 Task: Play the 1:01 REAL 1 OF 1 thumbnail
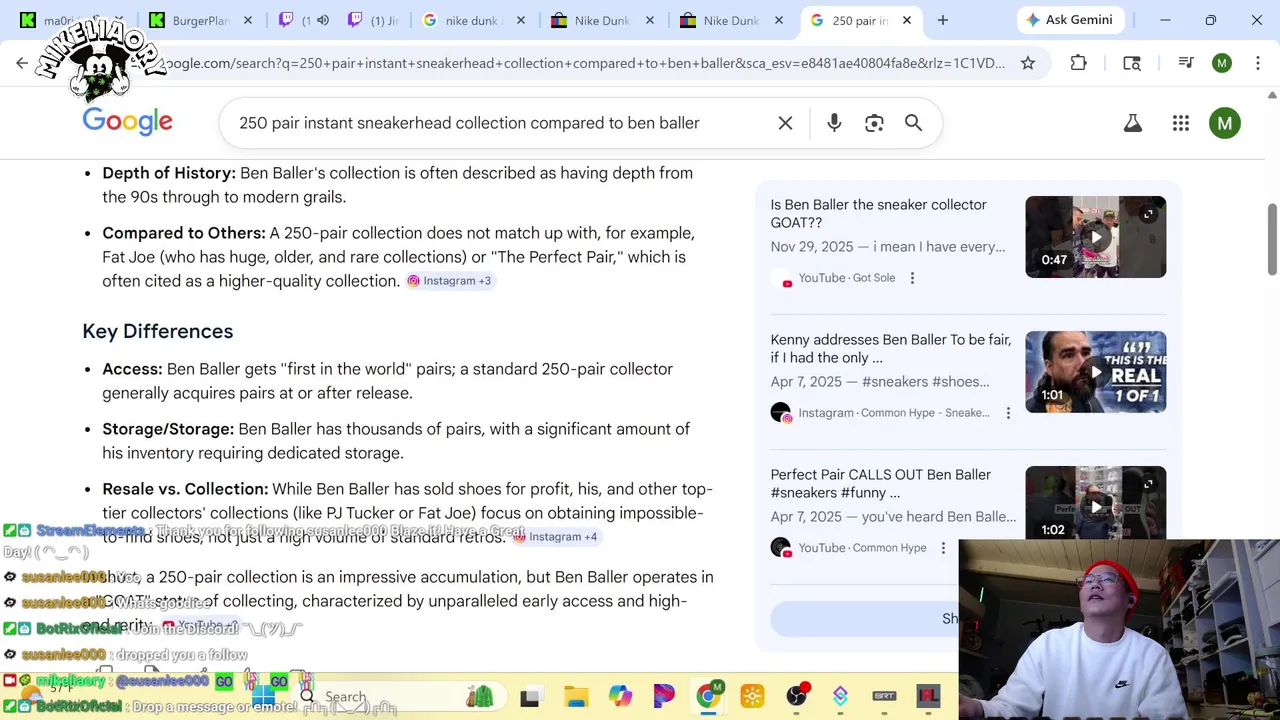tap(1095, 372)
